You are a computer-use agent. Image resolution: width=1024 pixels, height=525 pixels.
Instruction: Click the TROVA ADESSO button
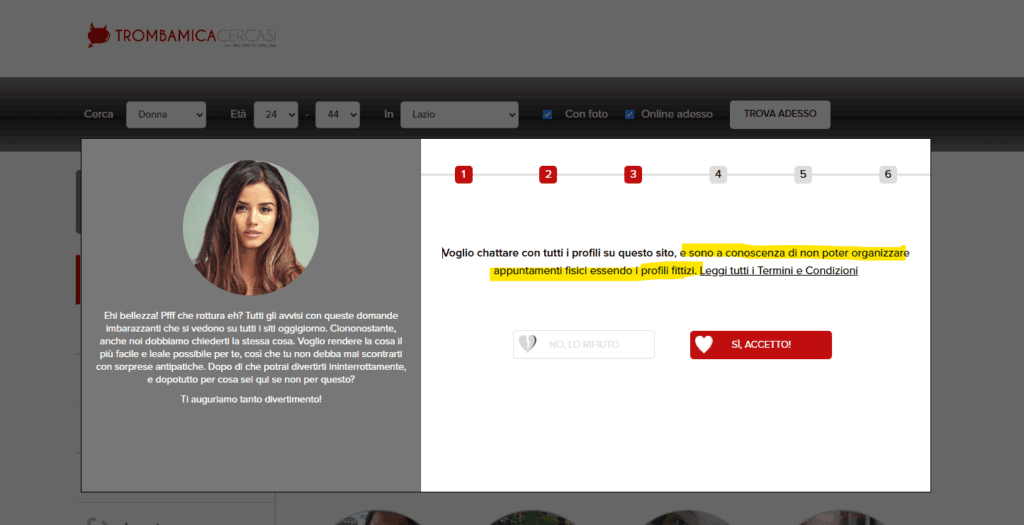[x=780, y=114]
